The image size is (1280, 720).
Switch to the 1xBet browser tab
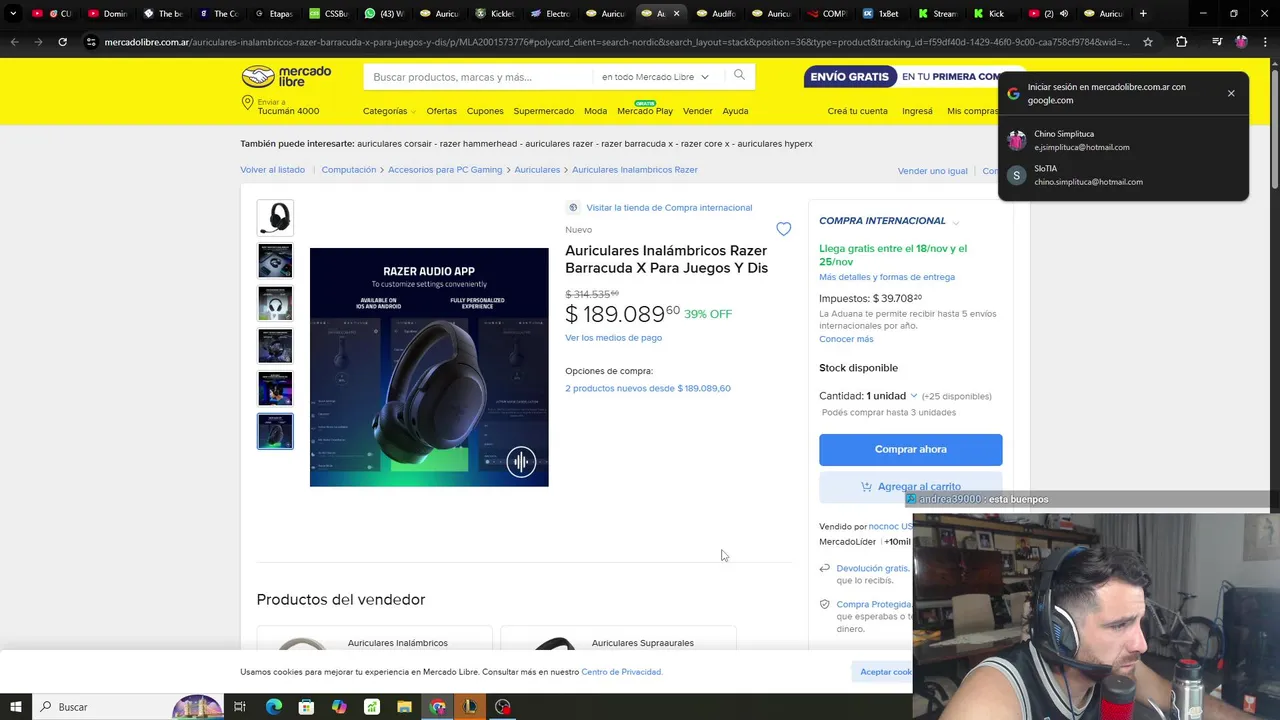coord(880,14)
